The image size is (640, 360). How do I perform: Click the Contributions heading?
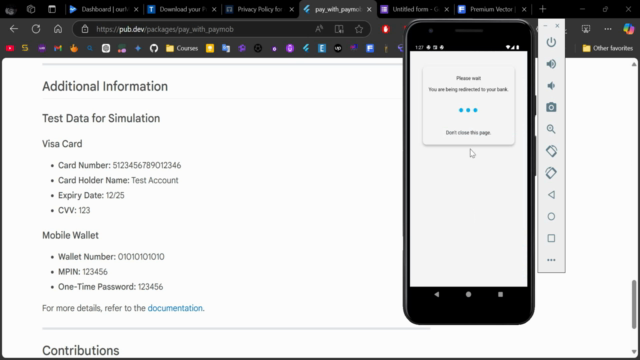(x=81, y=351)
